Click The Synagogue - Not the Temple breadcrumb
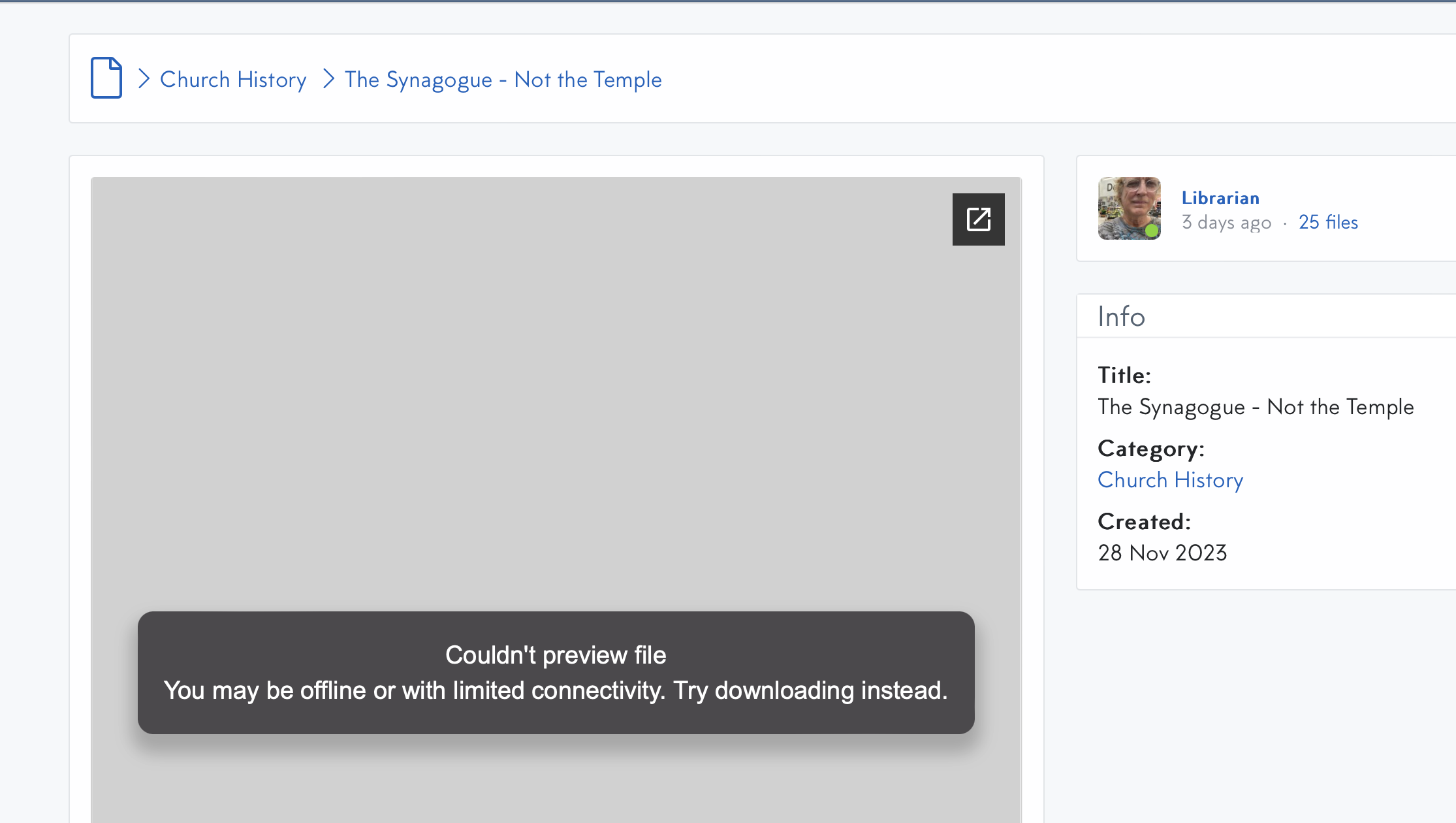Image resolution: width=1456 pixels, height=823 pixels. pos(503,80)
